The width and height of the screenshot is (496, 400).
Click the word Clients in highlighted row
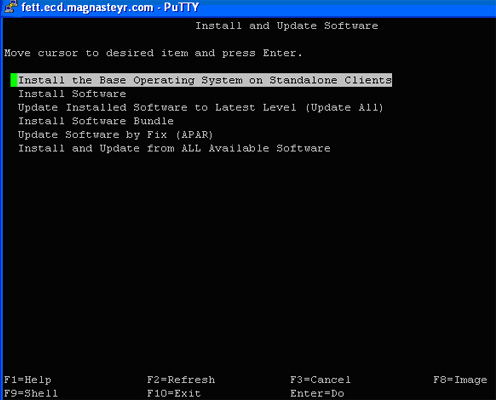368,80
